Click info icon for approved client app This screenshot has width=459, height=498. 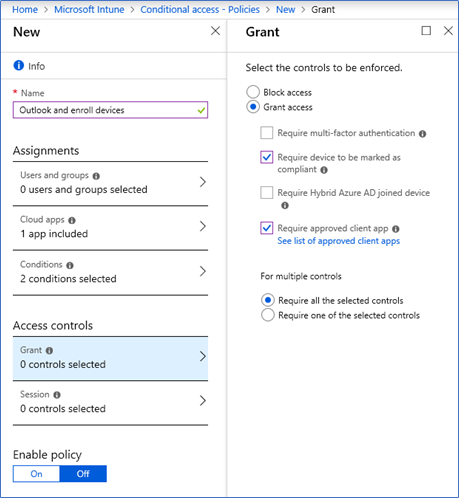[396, 229]
